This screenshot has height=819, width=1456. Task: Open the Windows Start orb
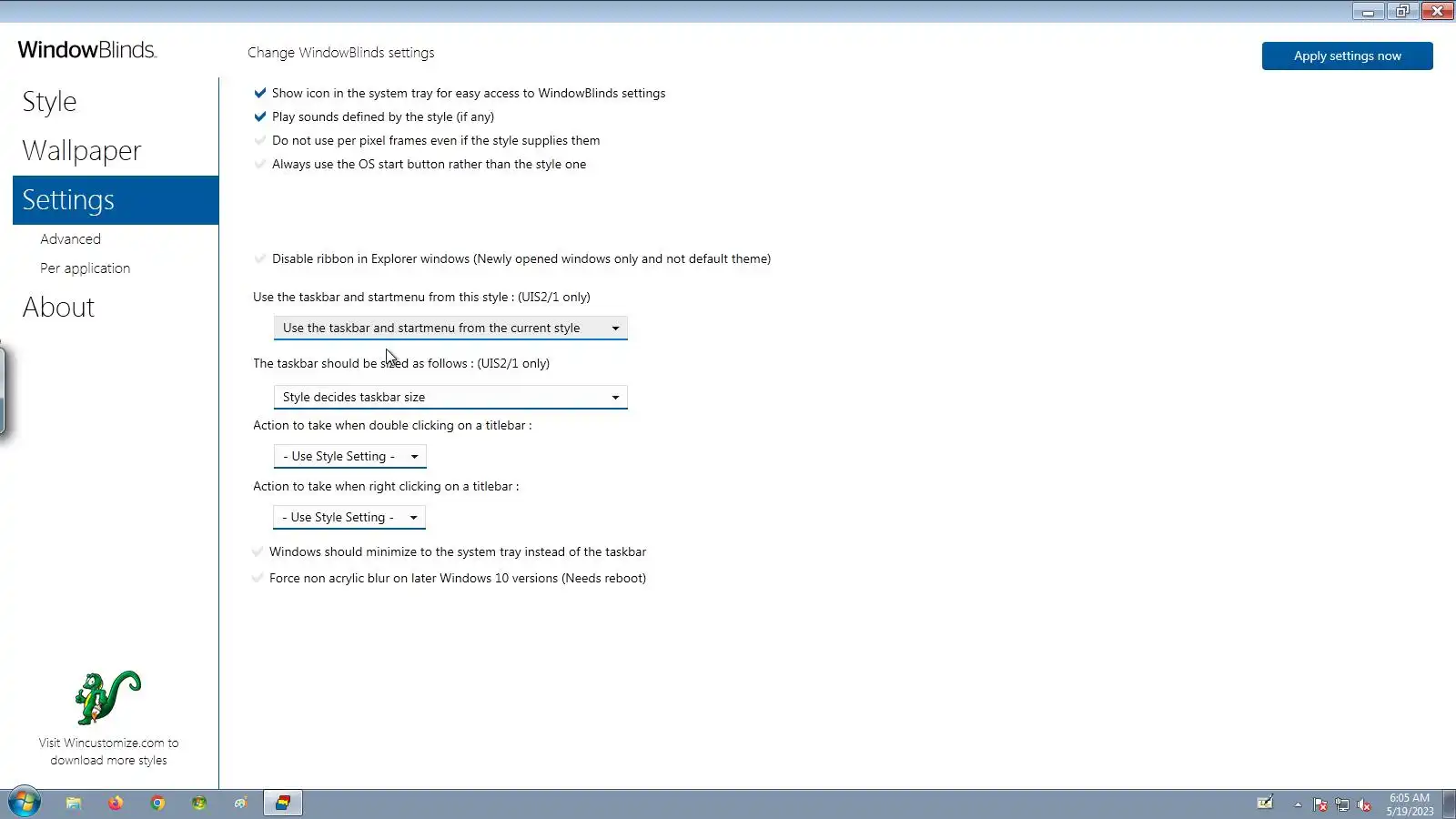[25, 803]
